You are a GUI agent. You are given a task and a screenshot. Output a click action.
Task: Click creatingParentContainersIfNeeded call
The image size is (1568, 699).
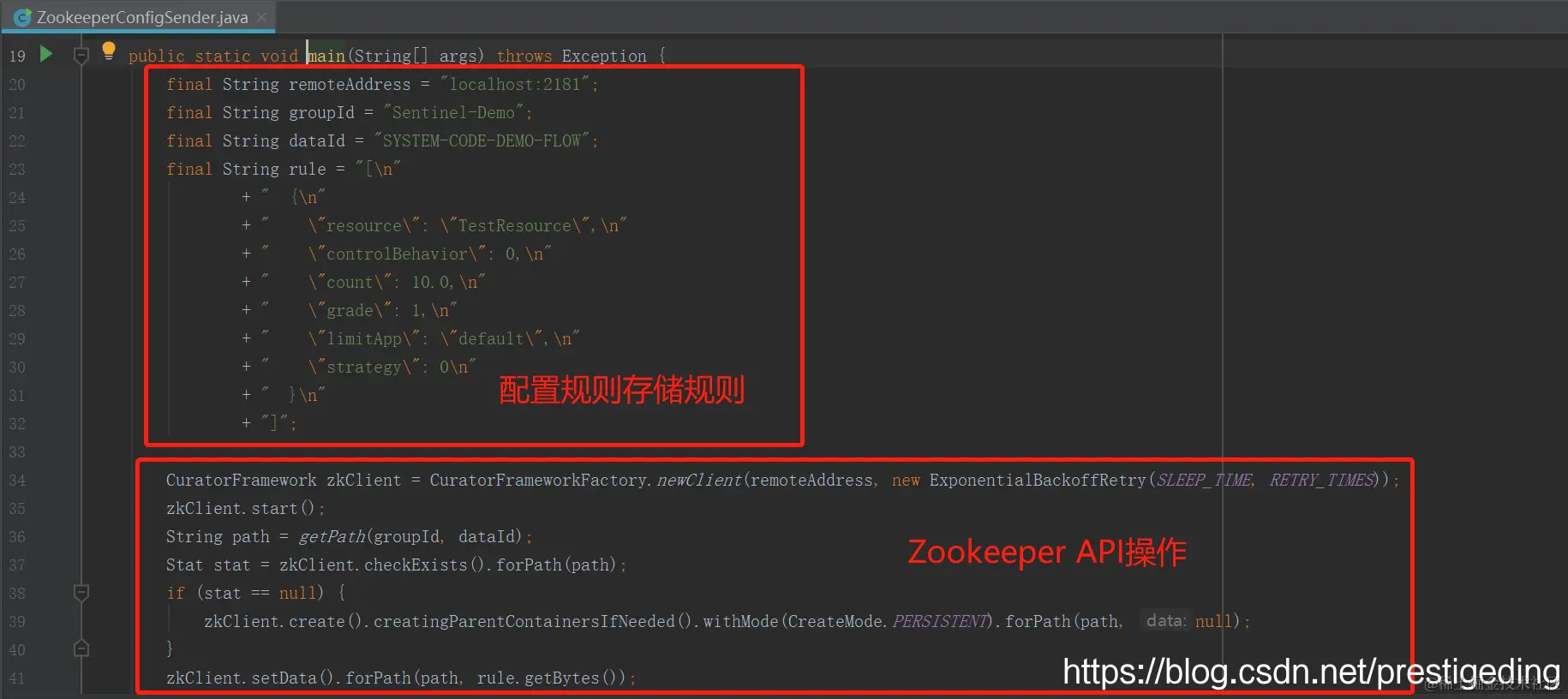[524, 621]
